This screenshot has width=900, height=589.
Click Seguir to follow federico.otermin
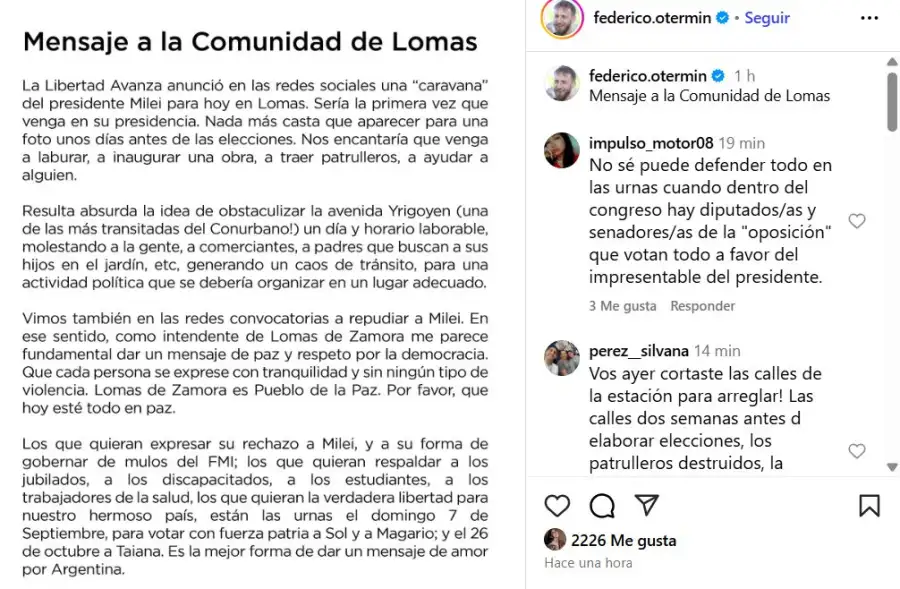(x=767, y=16)
